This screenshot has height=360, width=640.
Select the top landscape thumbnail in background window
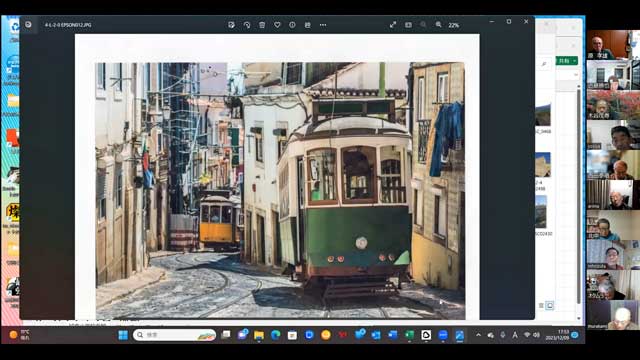pos(543,115)
